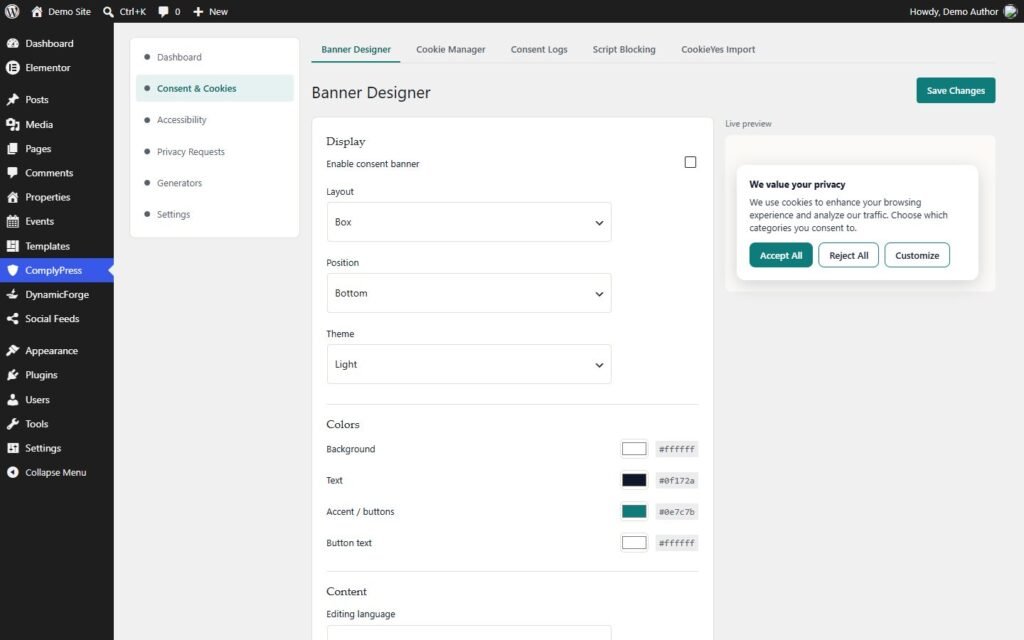Click the Media icon in sidebar
The width and height of the screenshot is (1024, 640).
point(12,124)
